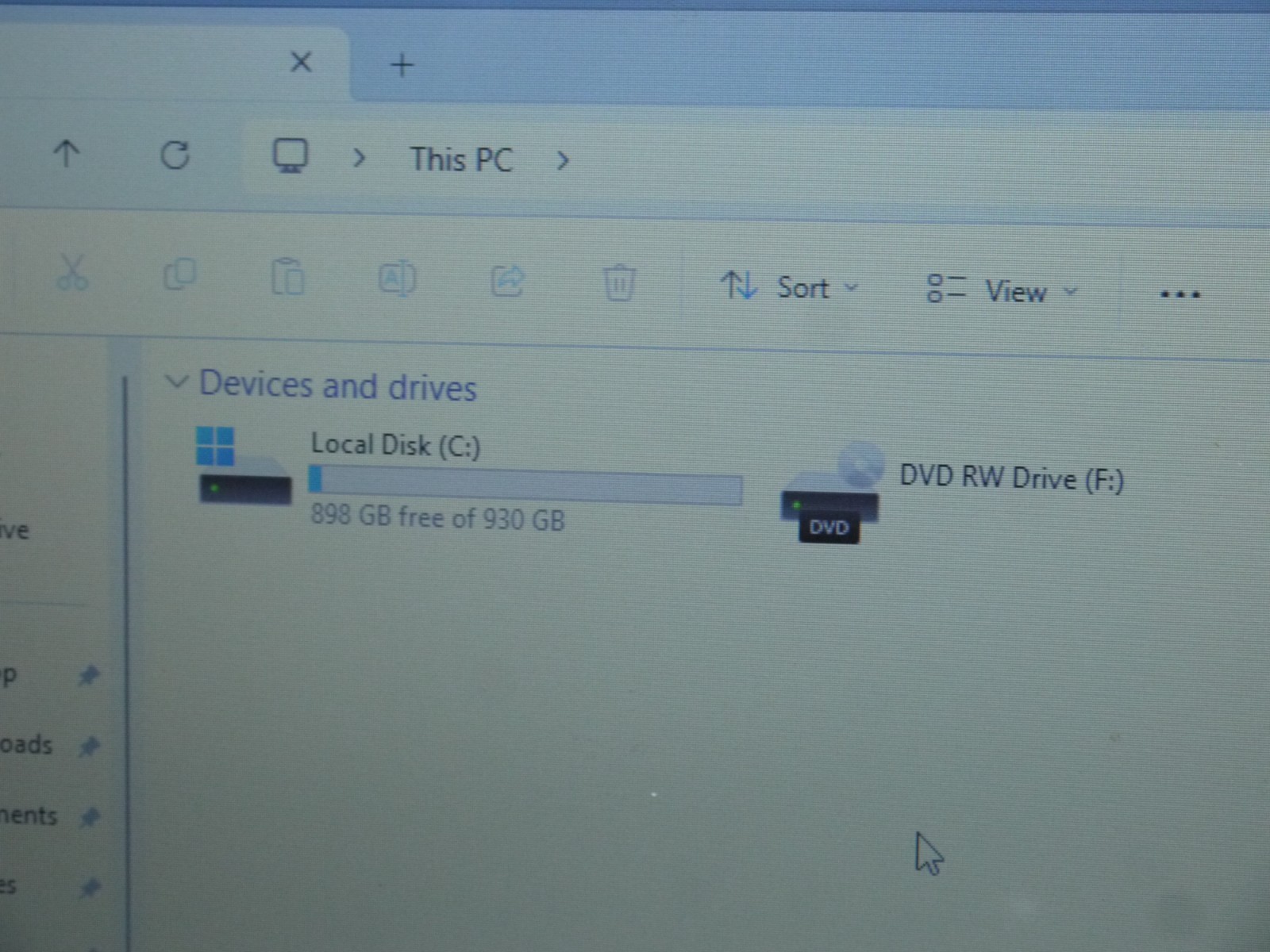
Task: Expand chevron after This PC breadcrumb
Action: point(563,161)
